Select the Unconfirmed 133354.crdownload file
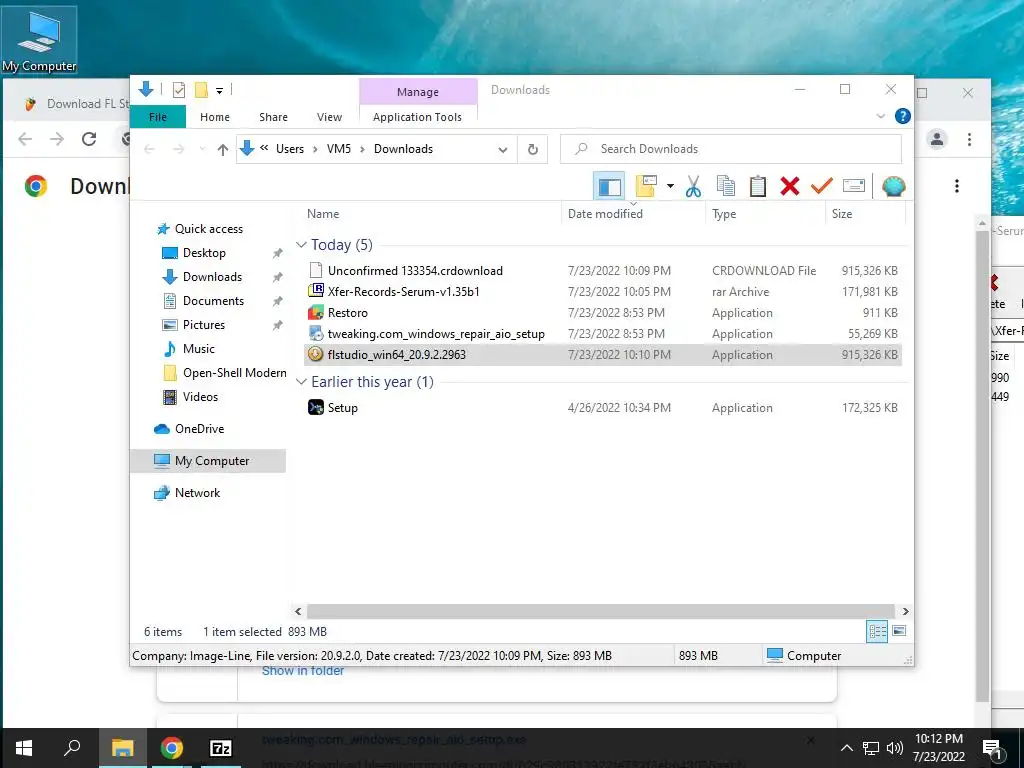 (x=603, y=270)
